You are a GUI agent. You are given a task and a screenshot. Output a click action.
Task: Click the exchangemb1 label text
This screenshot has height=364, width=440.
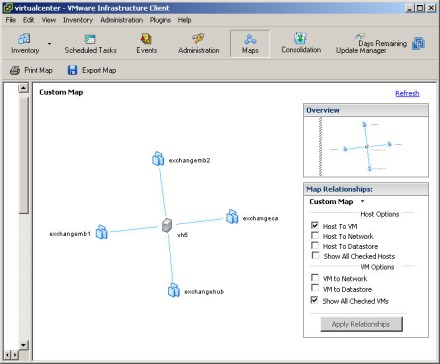[x=70, y=234]
